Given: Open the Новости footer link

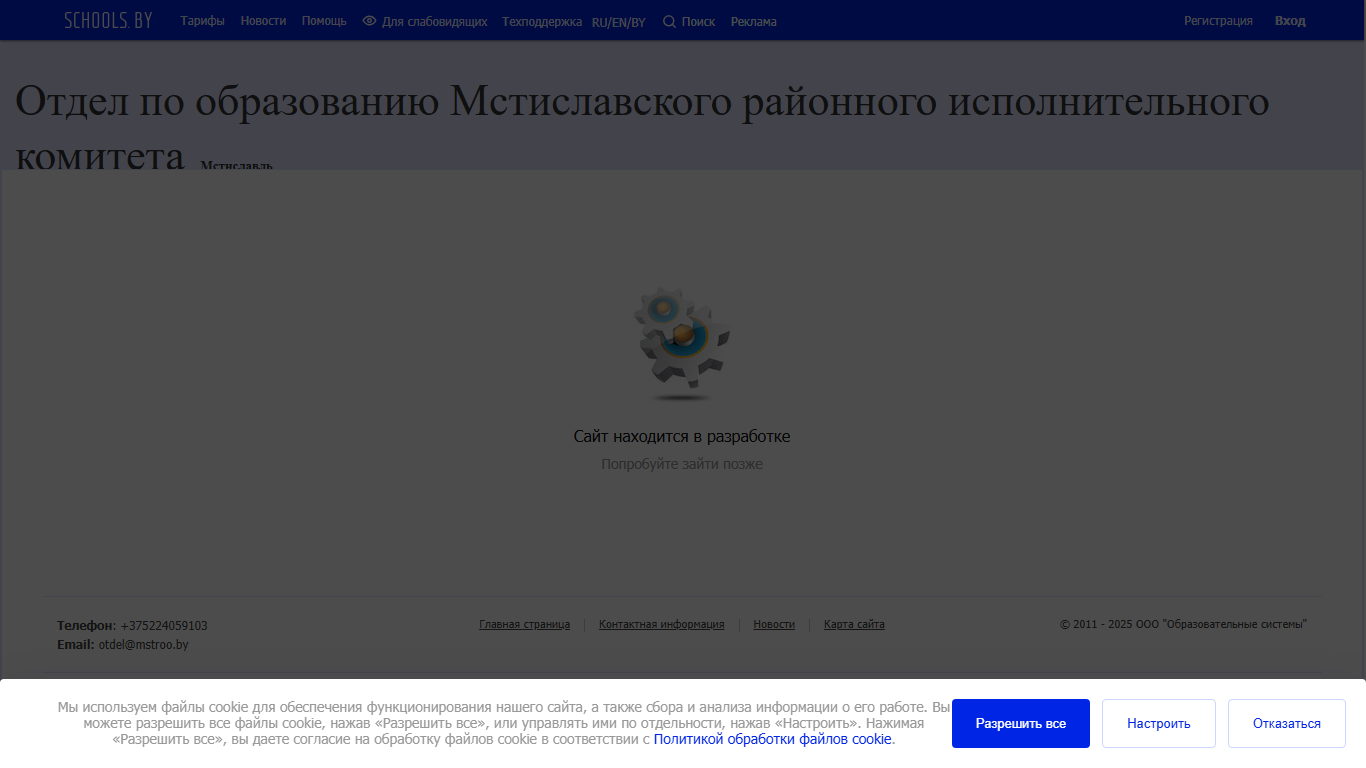Looking at the screenshot, I should pyautogui.click(x=774, y=624).
